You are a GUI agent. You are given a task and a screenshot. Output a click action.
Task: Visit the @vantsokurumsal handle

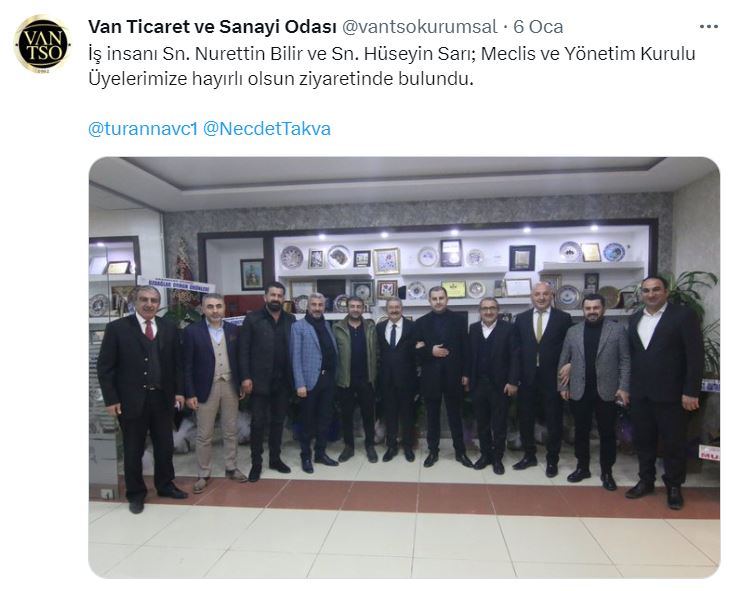coord(419,27)
